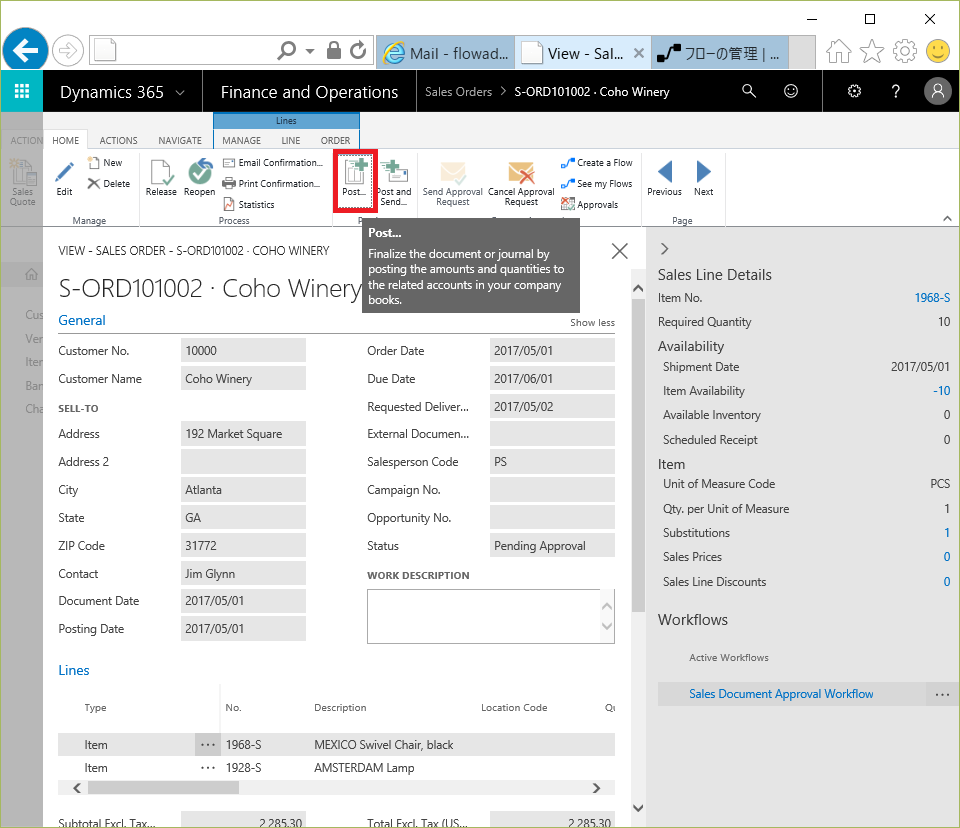Click New in the Manage group

tap(105, 163)
